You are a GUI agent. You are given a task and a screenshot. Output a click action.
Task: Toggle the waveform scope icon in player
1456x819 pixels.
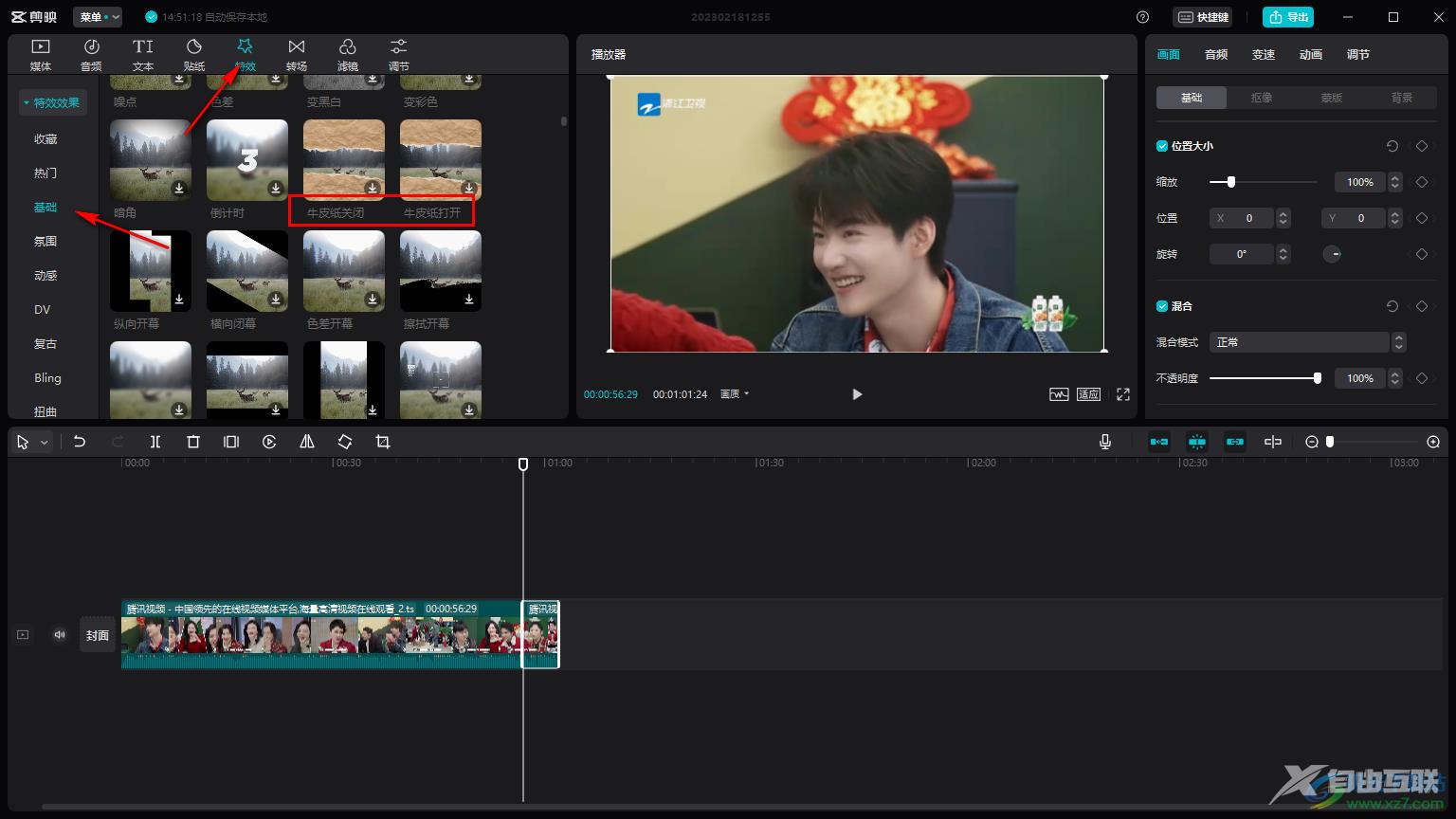point(1059,394)
